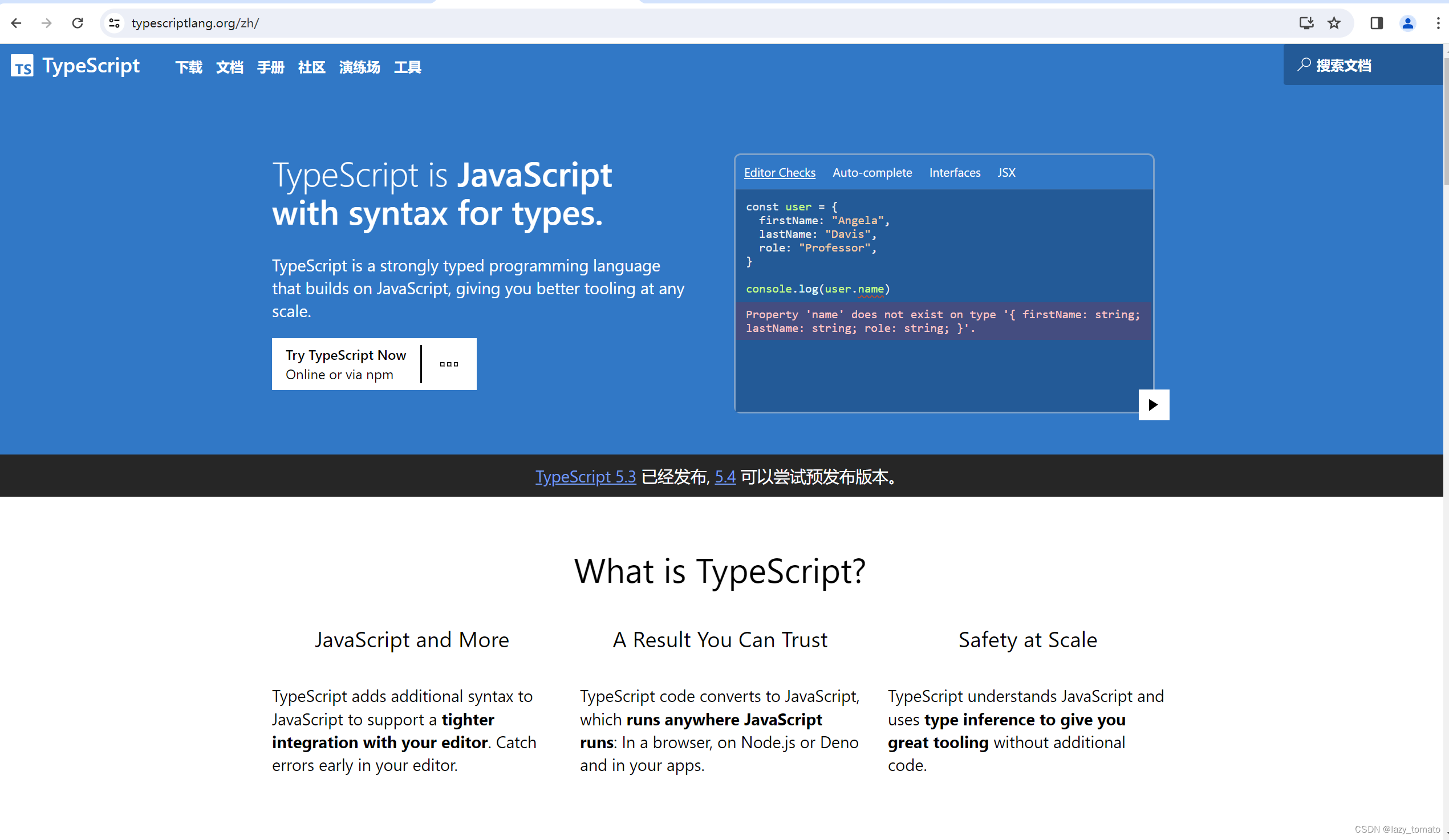Open the TypeScript 5.3 release link
The width and height of the screenshot is (1449, 840).
pos(585,476)
